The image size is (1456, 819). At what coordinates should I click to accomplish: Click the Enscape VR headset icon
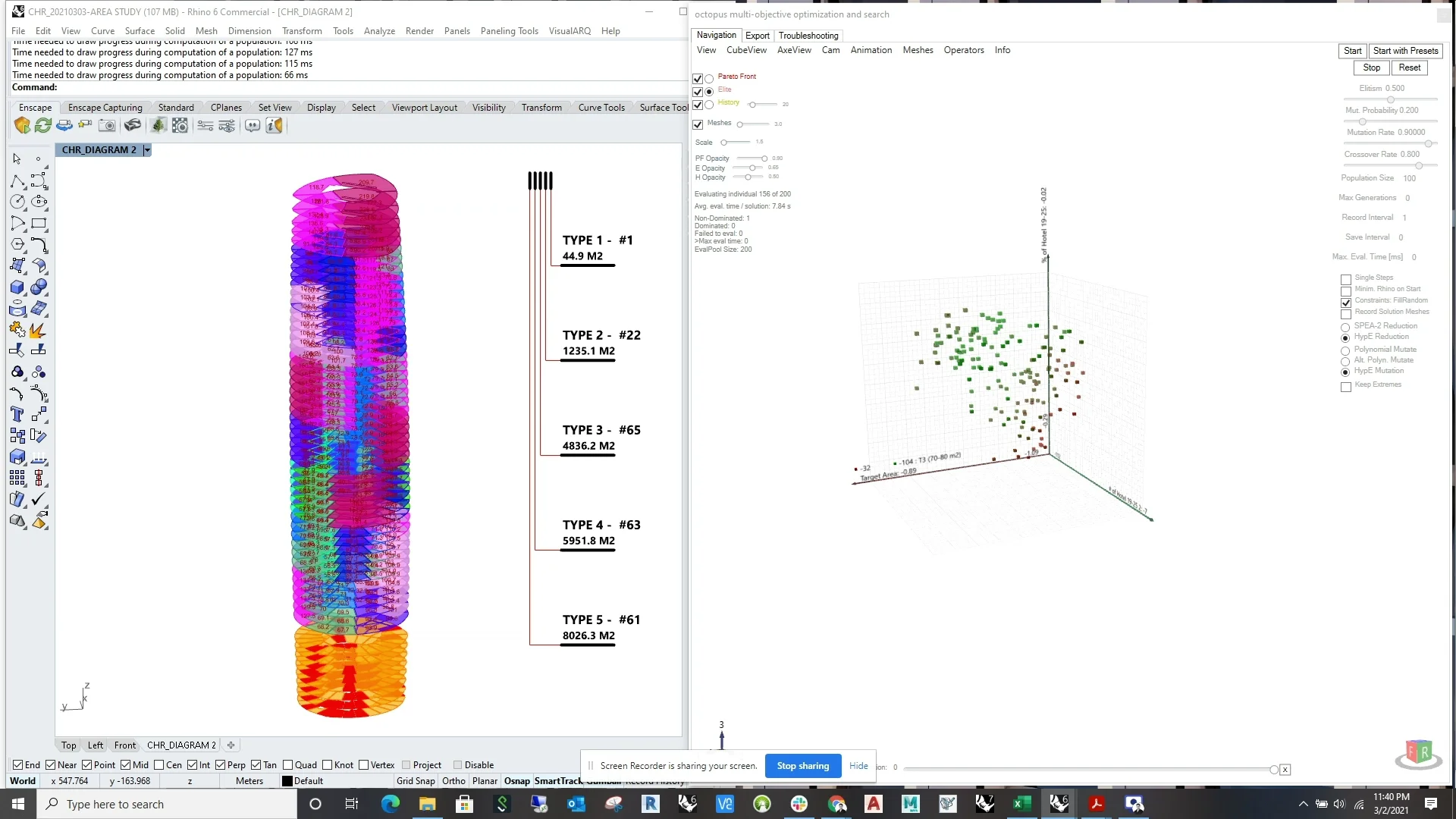[133, 126]
